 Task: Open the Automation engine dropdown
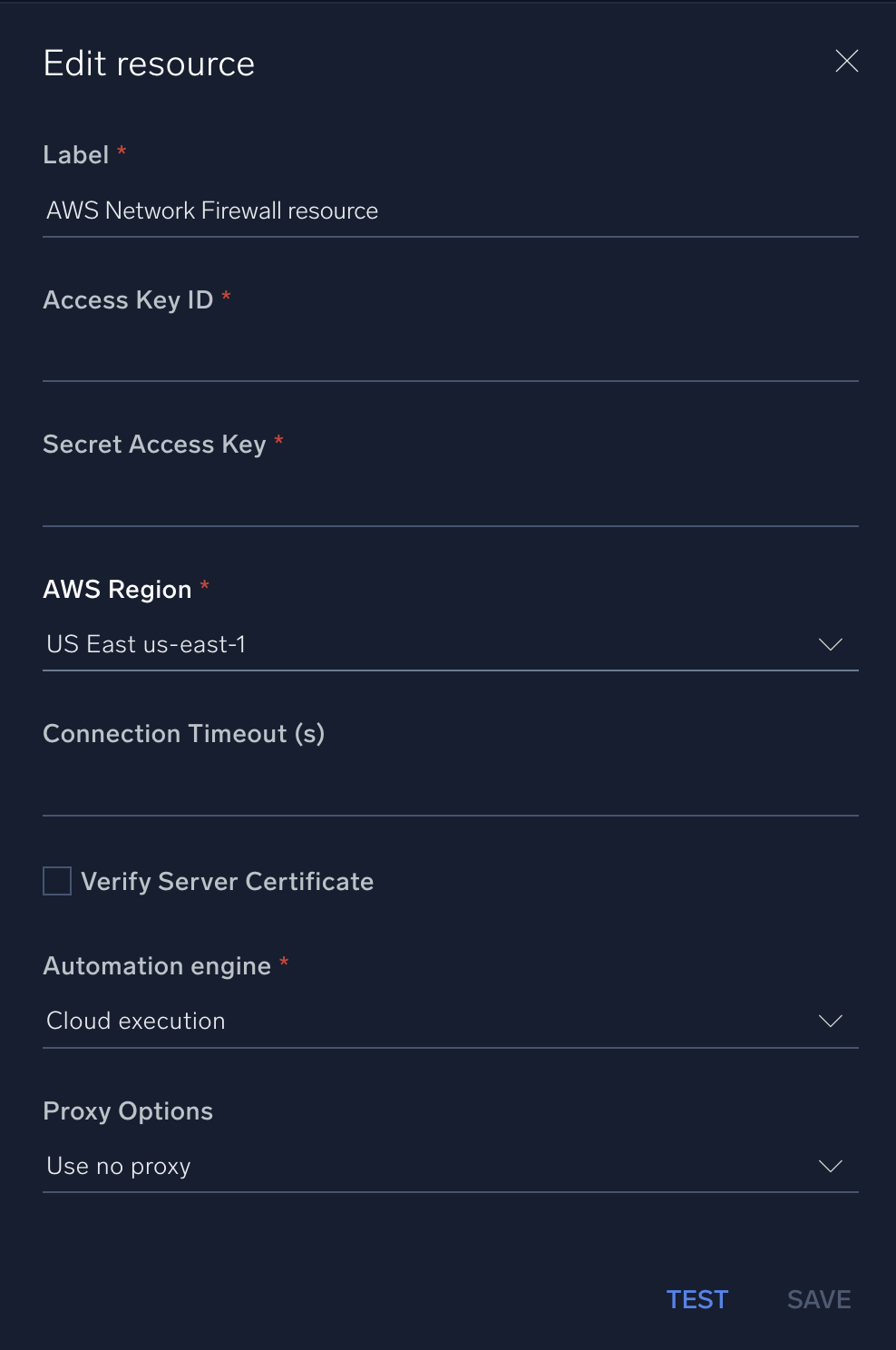pos(451,1021)
